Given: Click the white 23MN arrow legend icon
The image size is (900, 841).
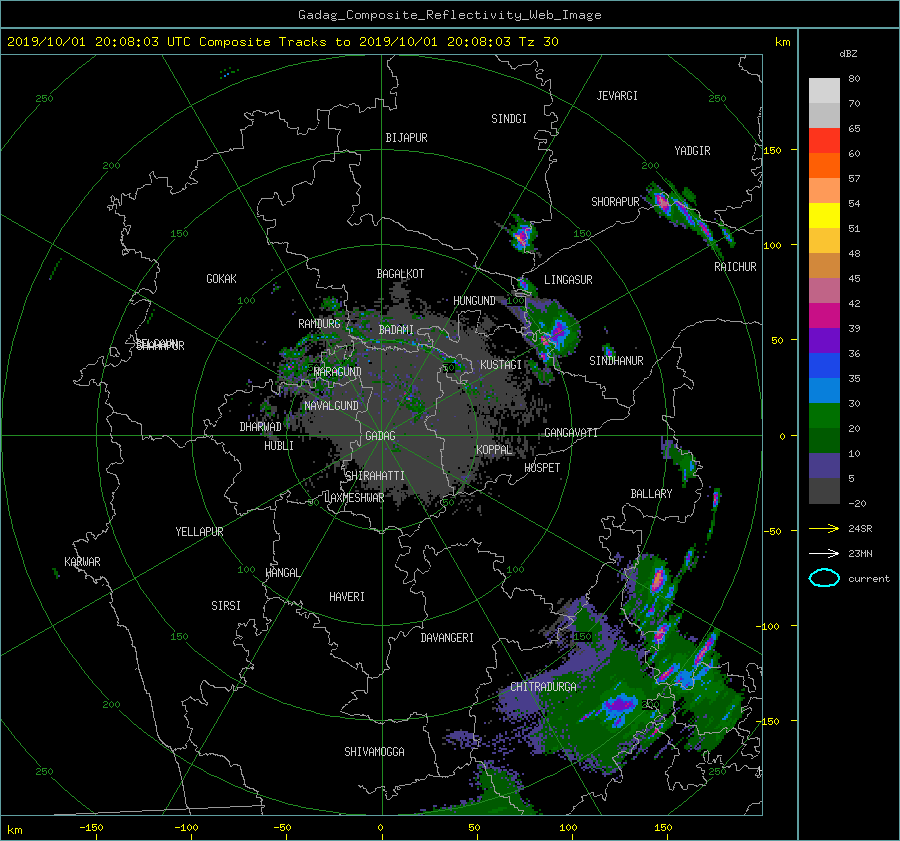Looking at the screenshot, I should (824, 553).
